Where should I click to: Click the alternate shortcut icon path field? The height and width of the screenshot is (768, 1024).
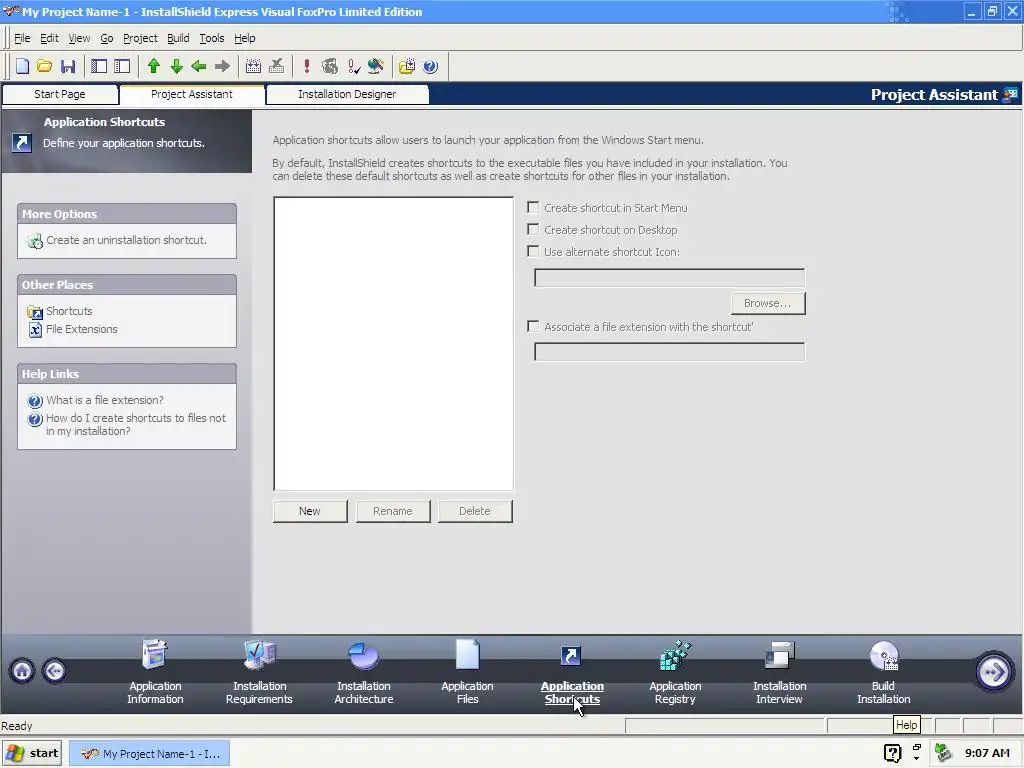coord(669,278)
